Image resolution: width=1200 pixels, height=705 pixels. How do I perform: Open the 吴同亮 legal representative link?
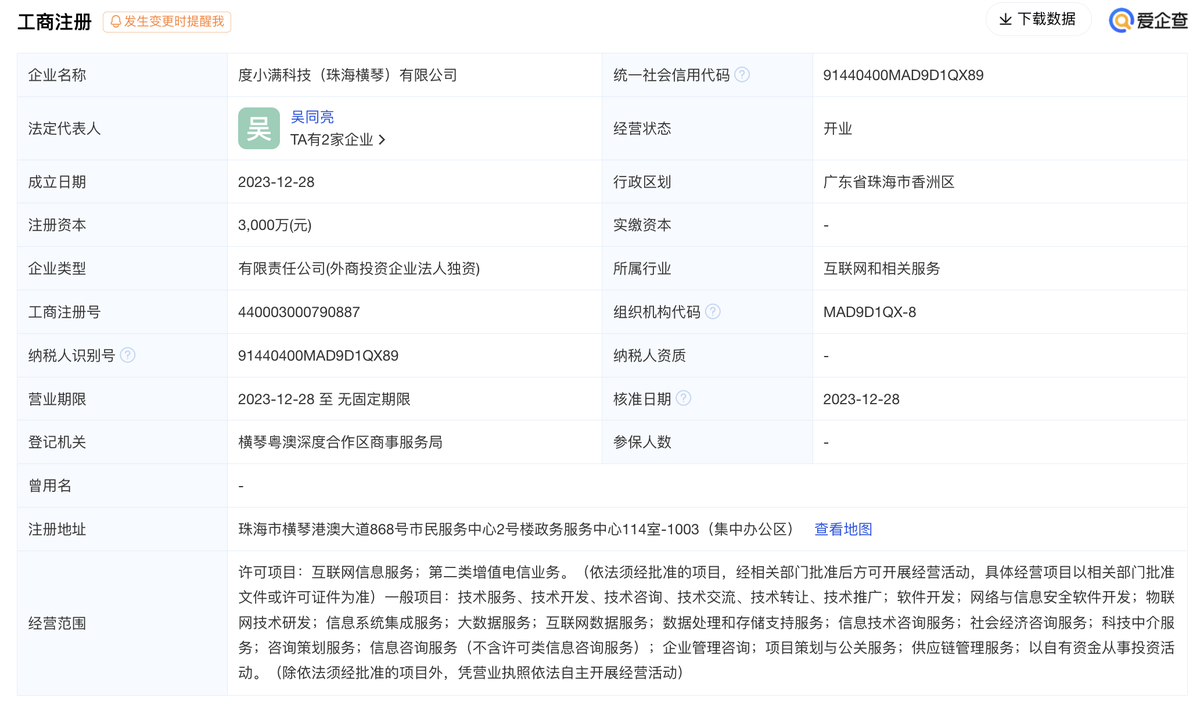pos(312,117)
